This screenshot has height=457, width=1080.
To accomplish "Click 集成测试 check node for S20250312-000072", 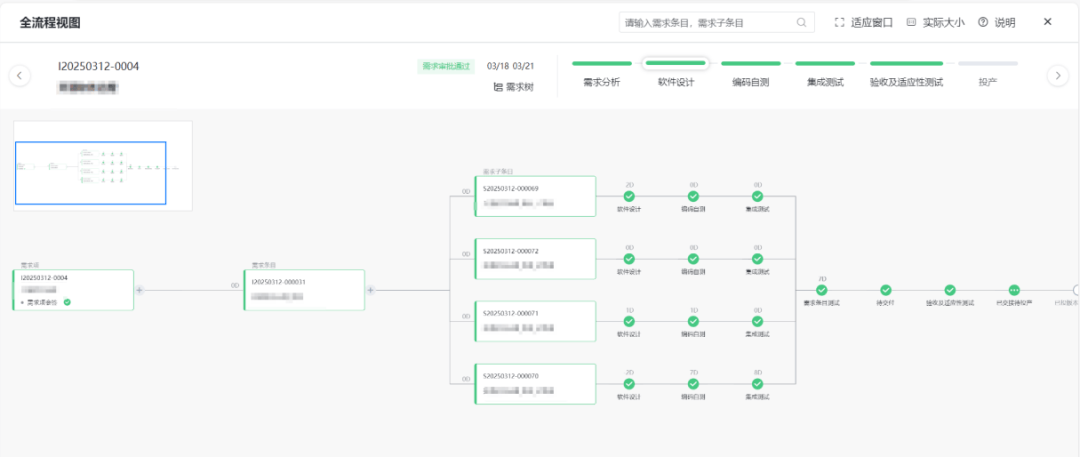I will click(x=758, y=258).
